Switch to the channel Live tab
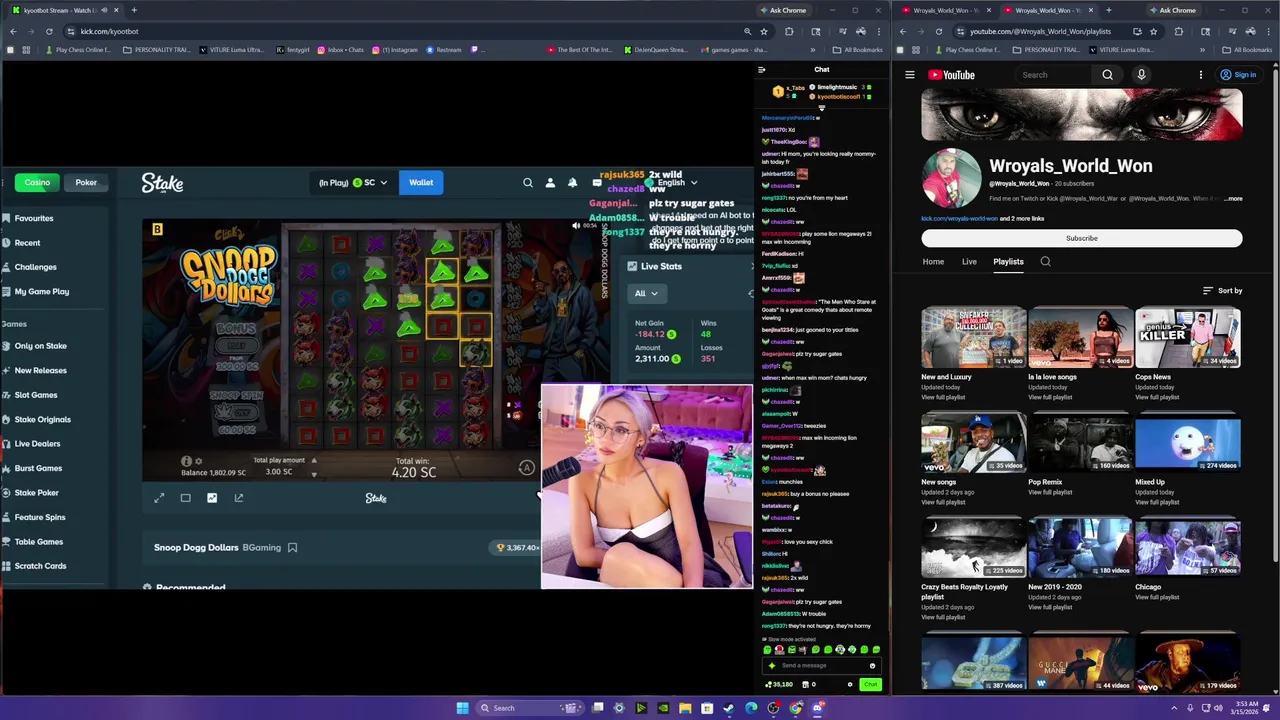1280x720 pixels. pyautogui.click(x=969, y=262)
